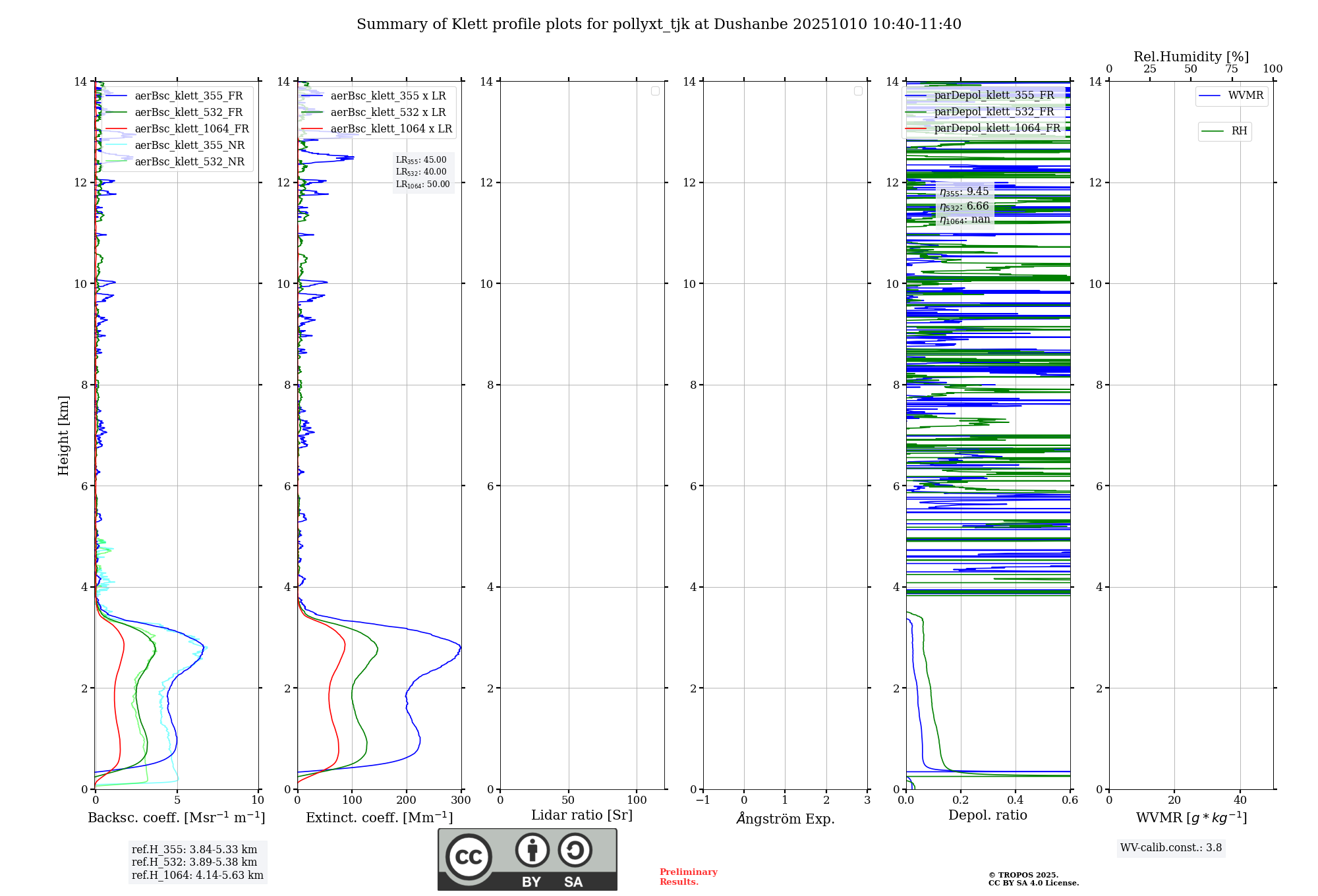Click the aerBsc_klett_532 x LR legend label
1318x896 pixels.
point(388,113)
